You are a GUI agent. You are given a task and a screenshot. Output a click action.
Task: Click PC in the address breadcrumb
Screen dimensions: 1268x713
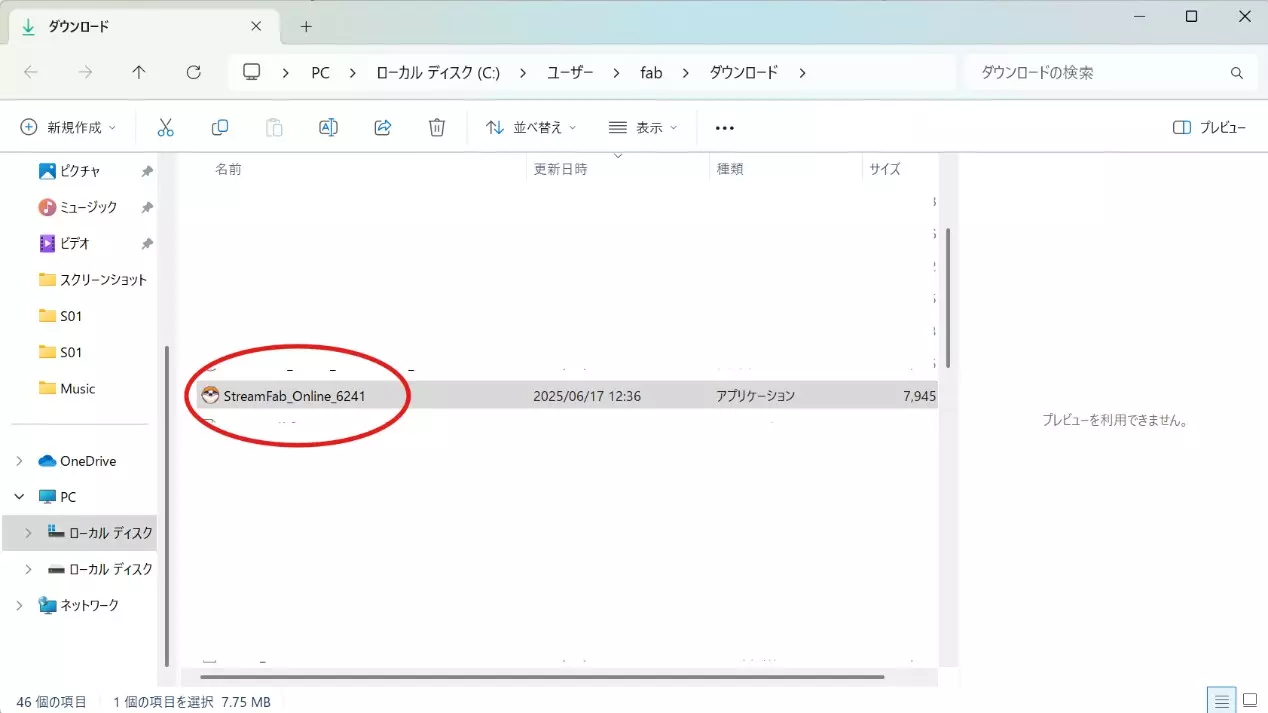coord(321,73)
